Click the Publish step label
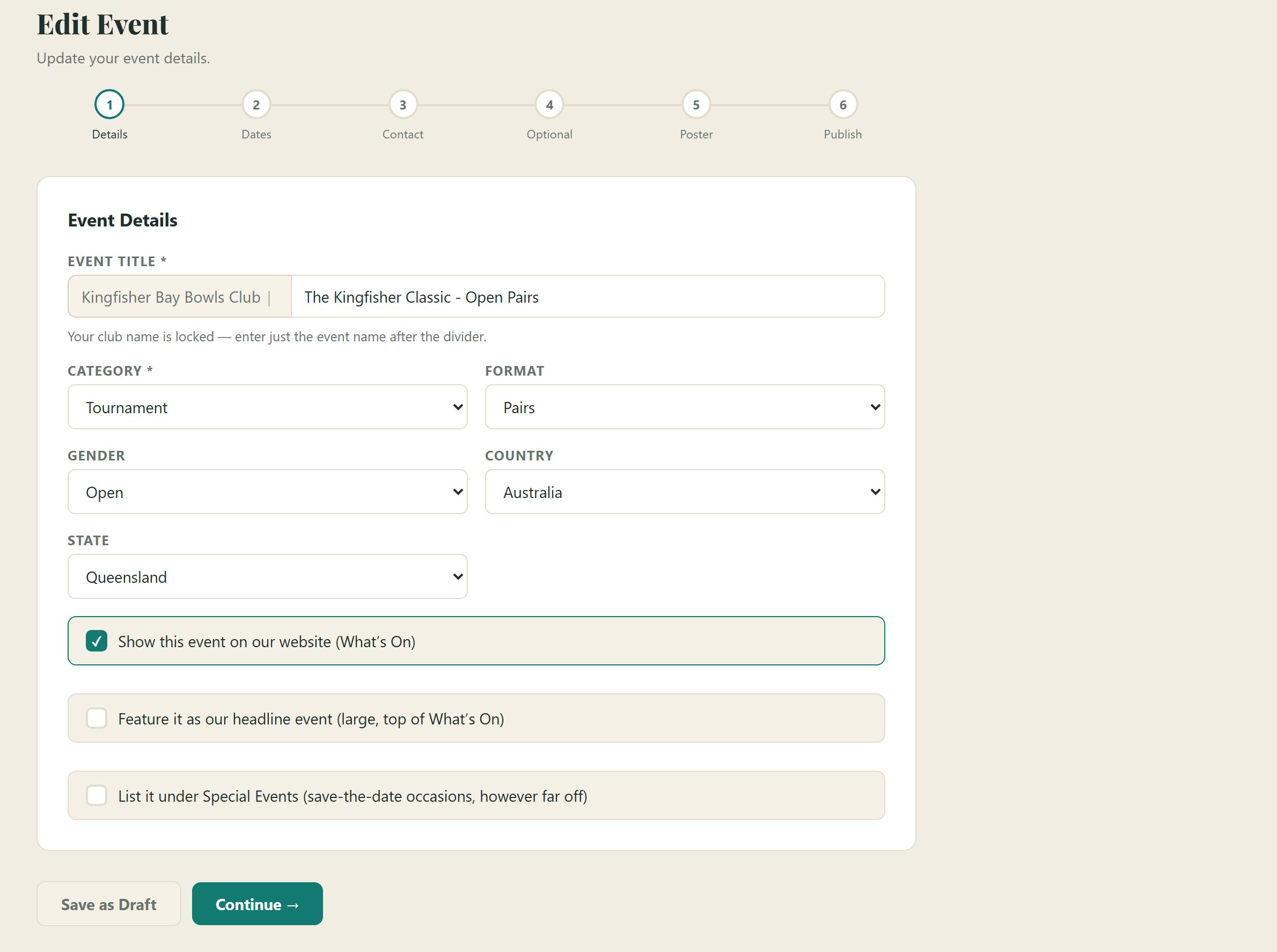The image size is (1277, 952). [x=843, y=134]
